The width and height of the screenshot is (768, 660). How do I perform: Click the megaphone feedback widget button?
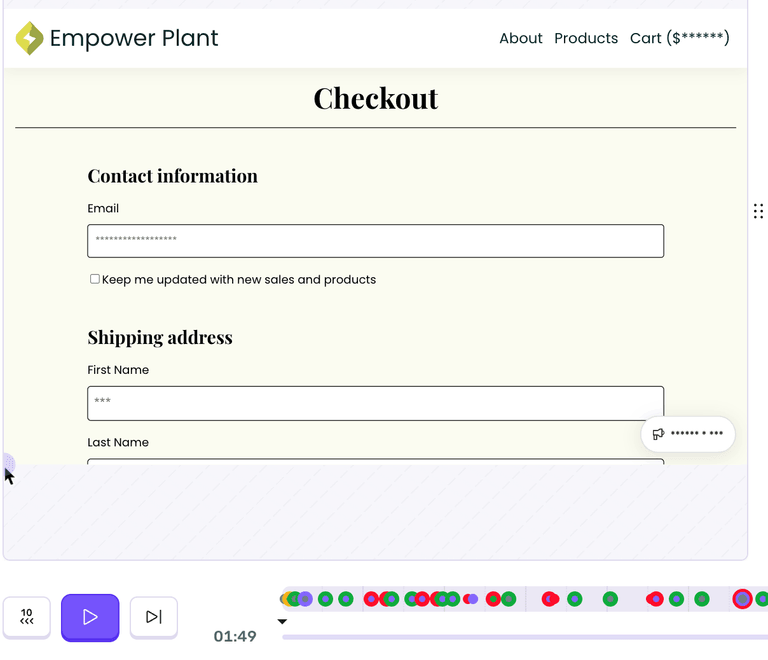click(688, 434)
